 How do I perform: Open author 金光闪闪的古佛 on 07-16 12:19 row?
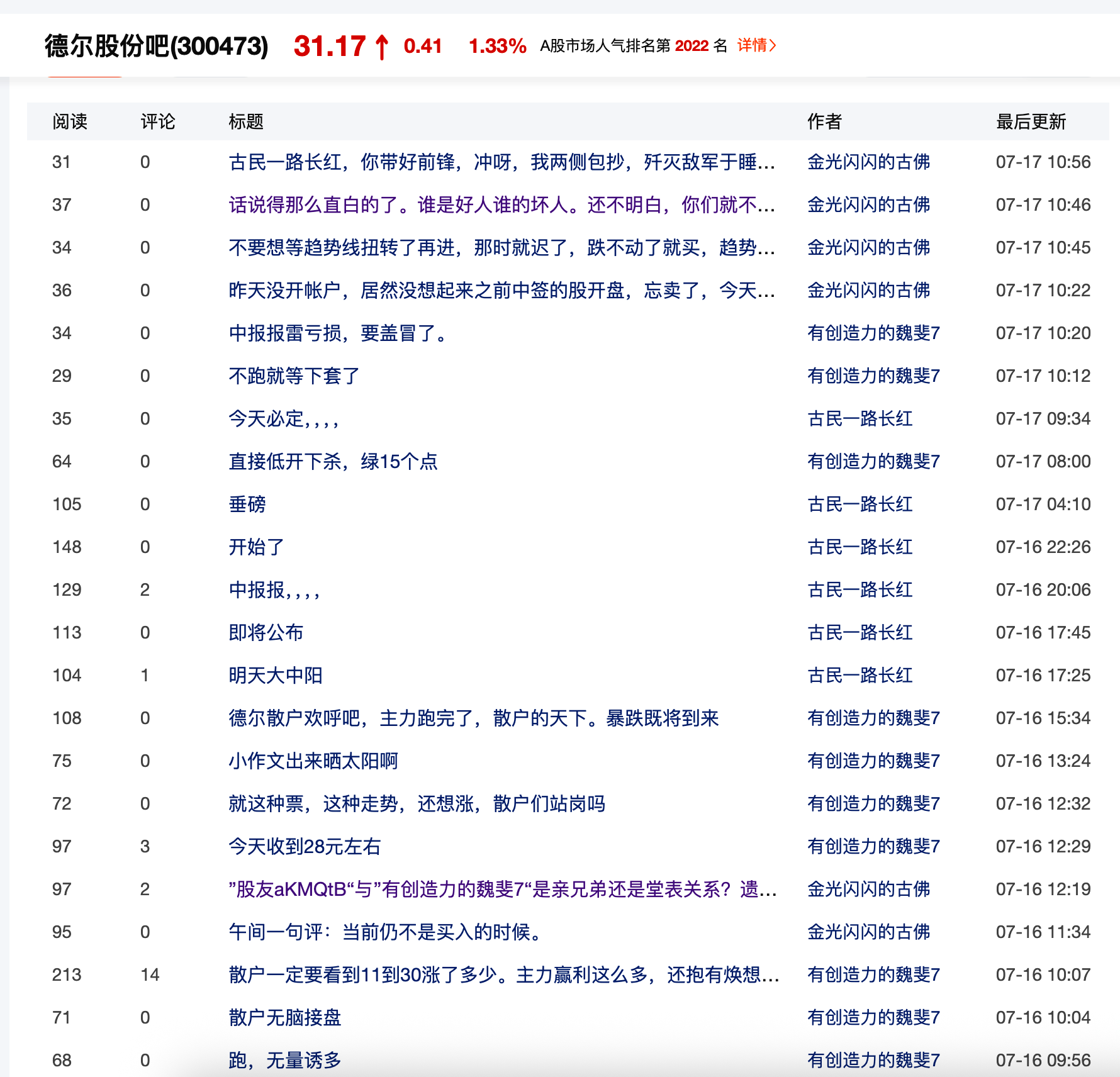[869, 890]
